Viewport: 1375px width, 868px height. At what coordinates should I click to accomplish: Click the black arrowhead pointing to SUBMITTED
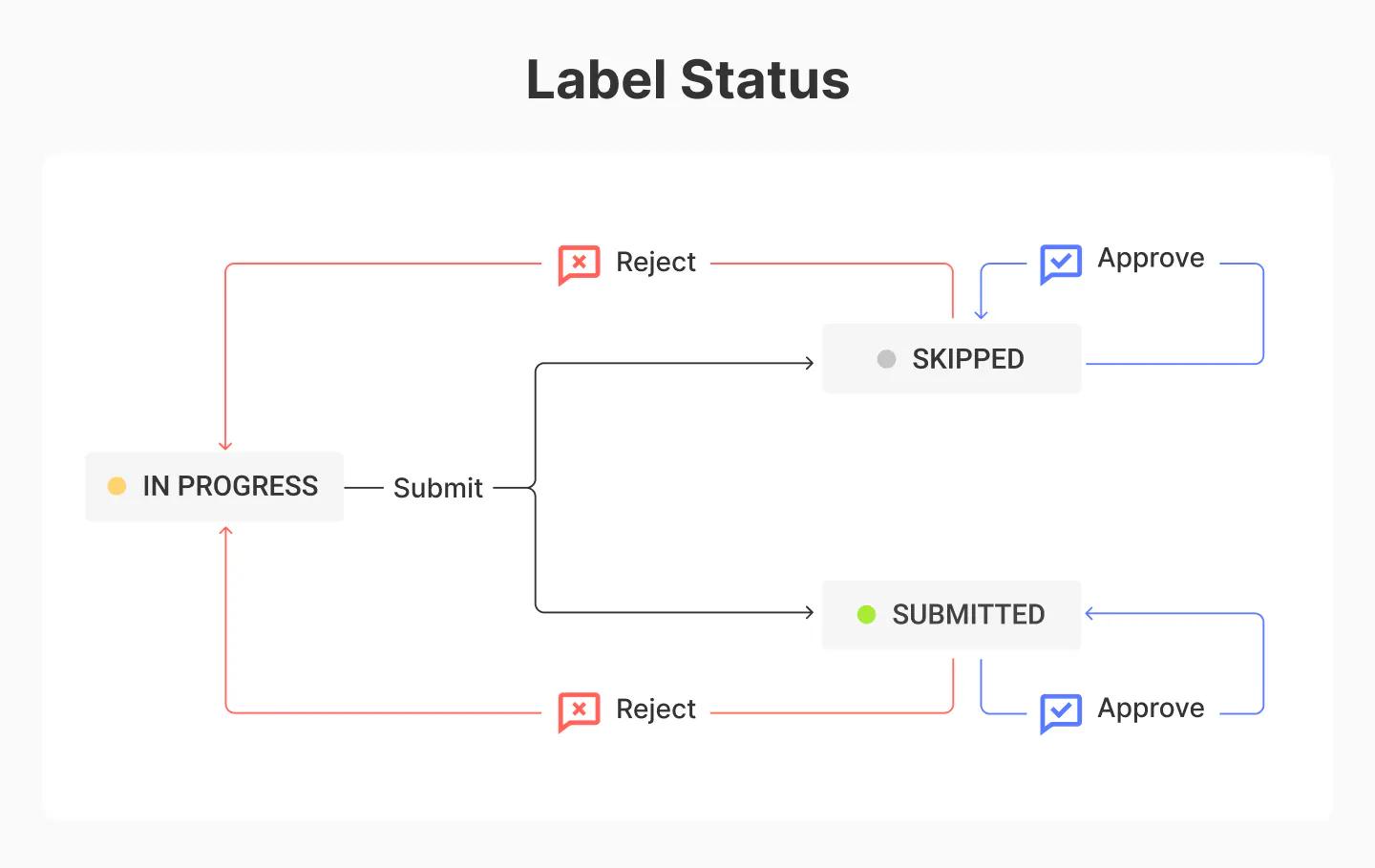click(809, 612)
